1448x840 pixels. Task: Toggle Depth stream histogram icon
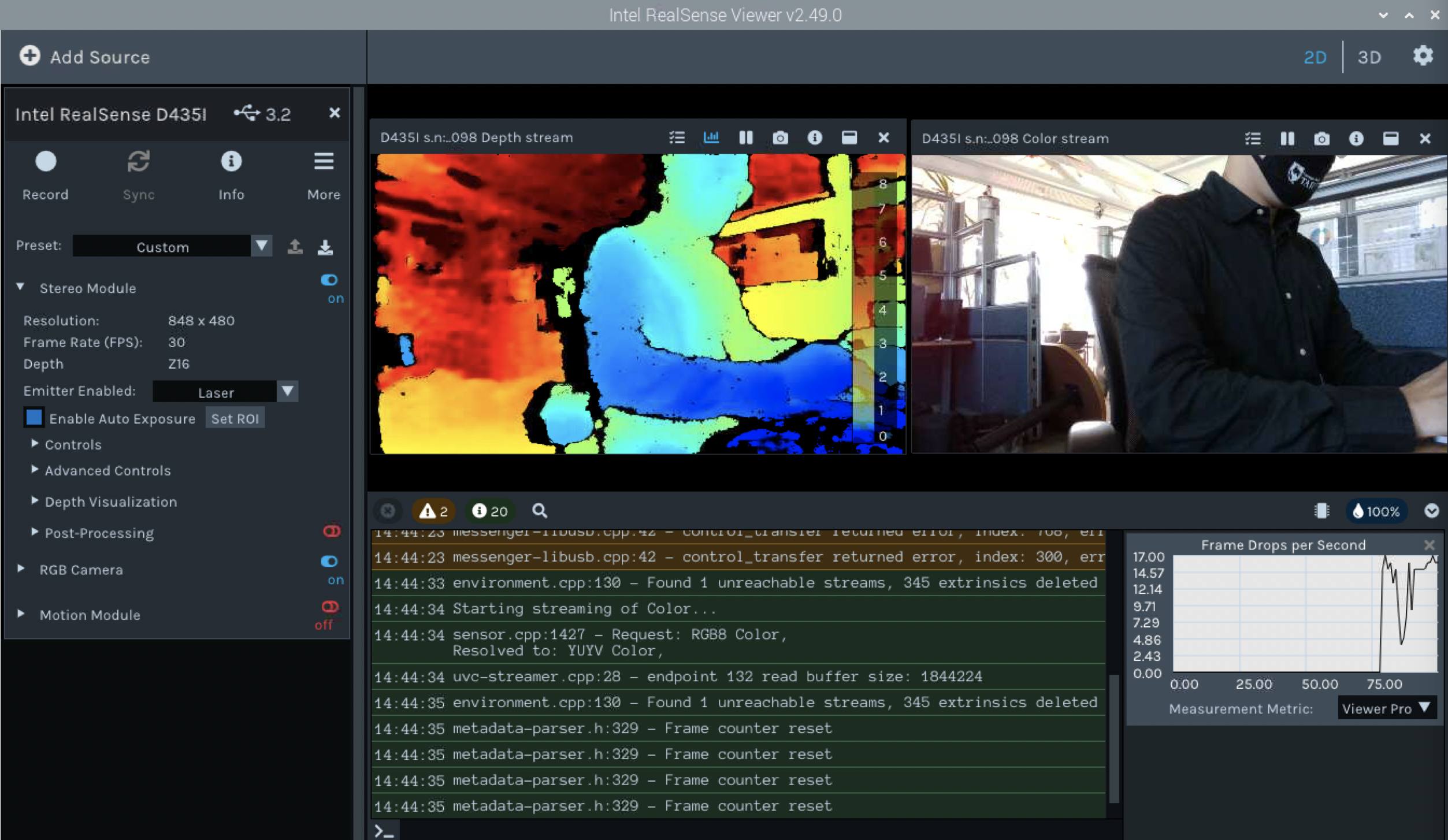711,137
